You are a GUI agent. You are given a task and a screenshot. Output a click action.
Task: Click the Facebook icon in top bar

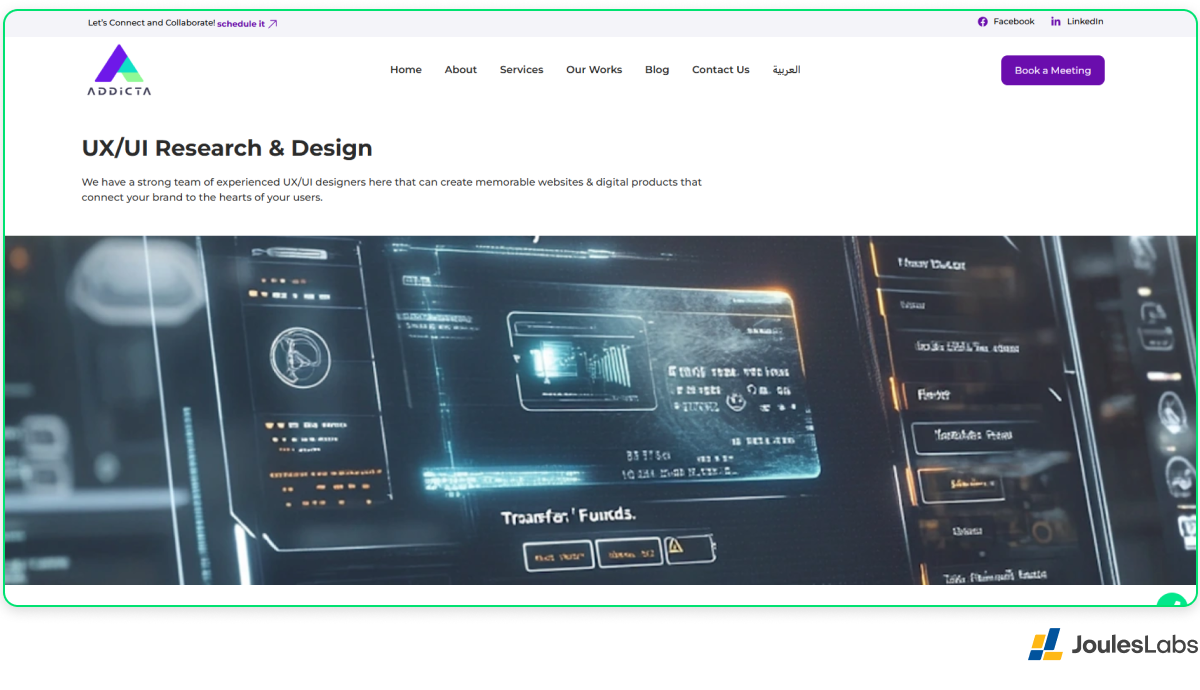coord(983,22)
